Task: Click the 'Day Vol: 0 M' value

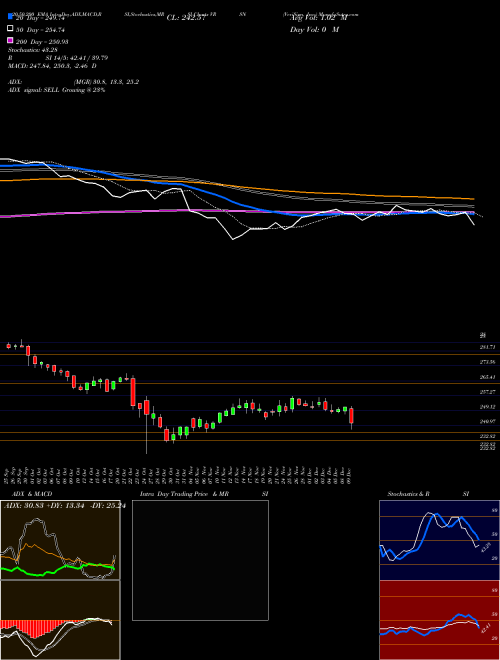Action: (314, 29)
